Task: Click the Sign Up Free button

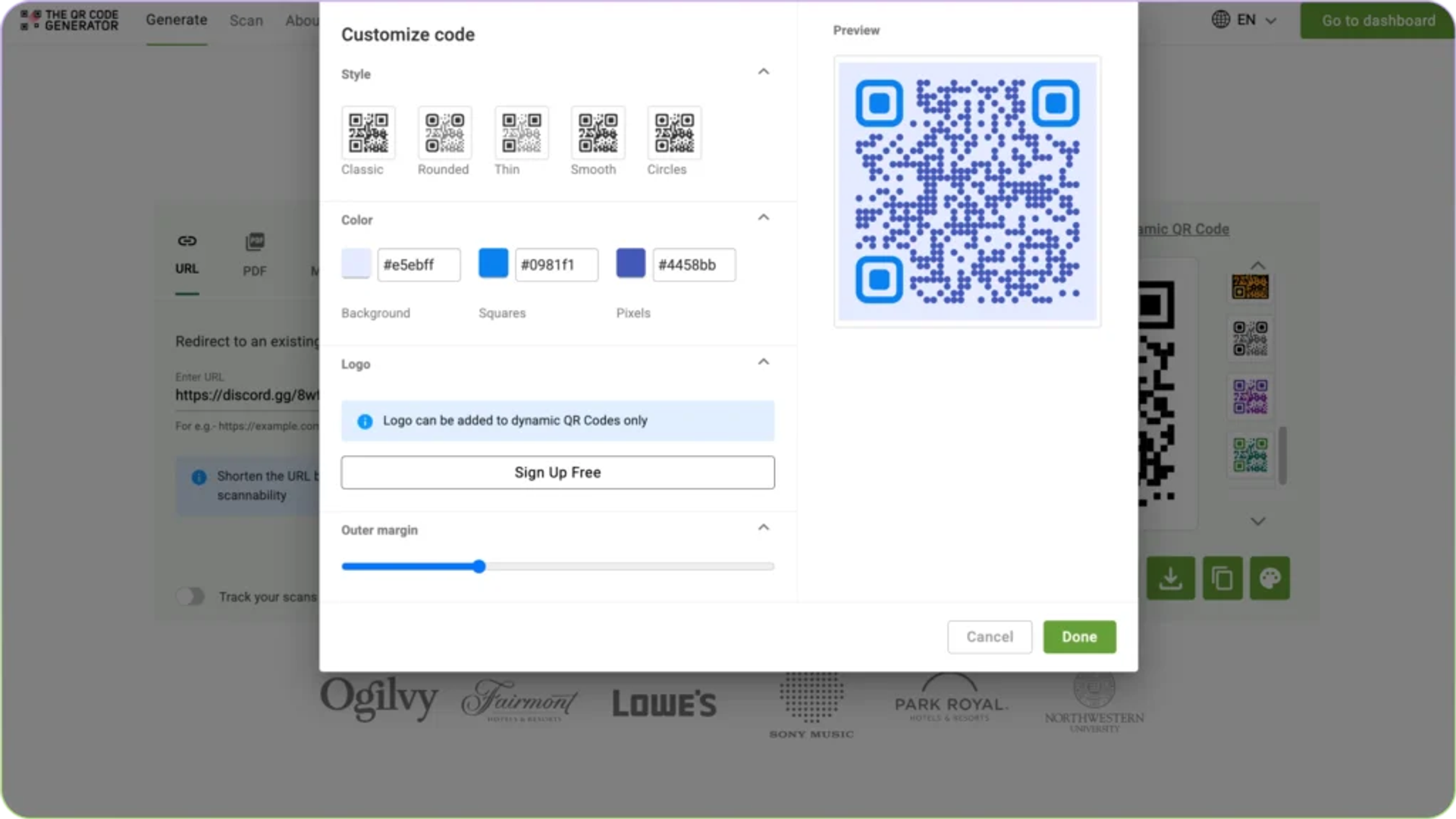Action: tap(557, 472)
